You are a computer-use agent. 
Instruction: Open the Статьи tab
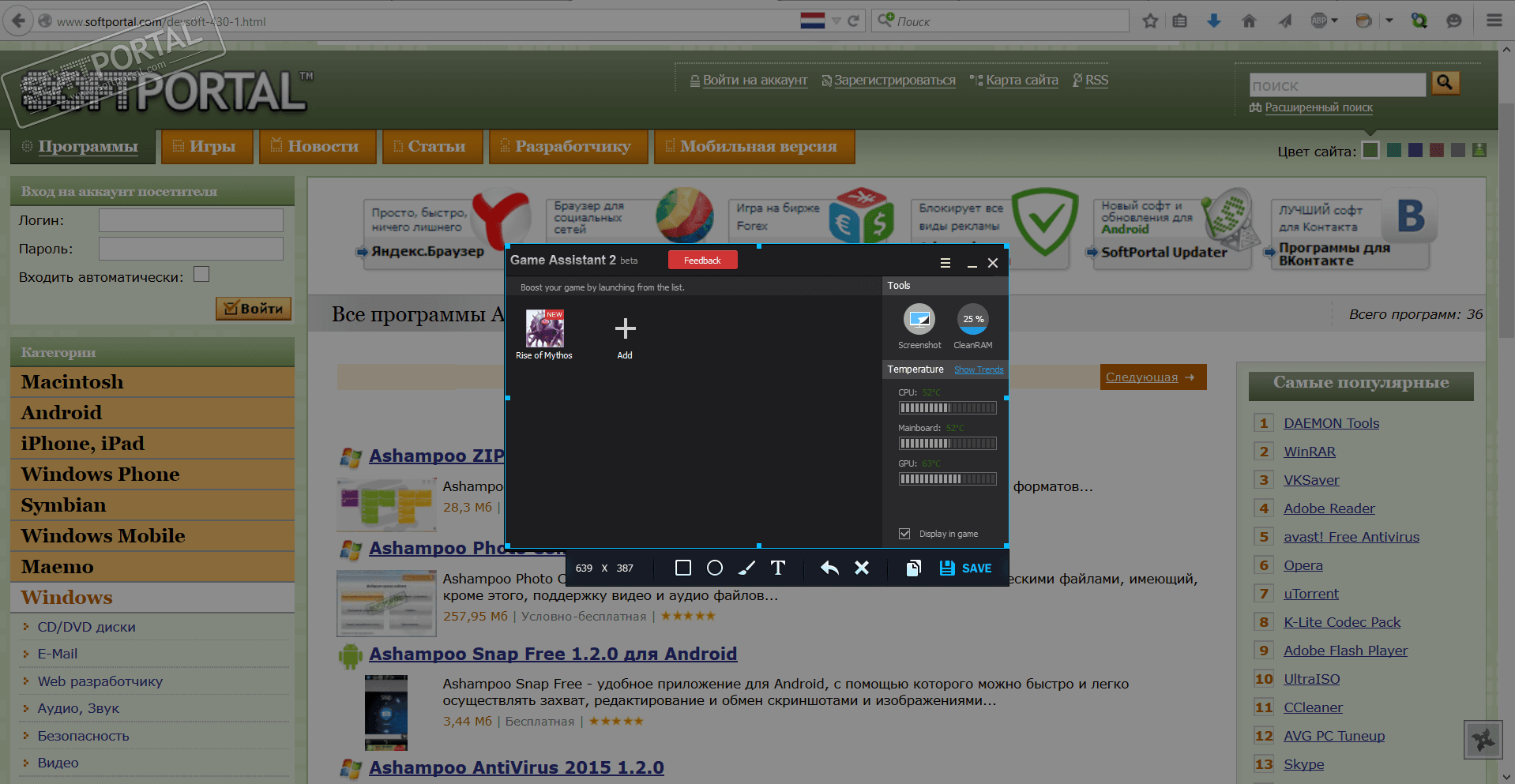432,147
